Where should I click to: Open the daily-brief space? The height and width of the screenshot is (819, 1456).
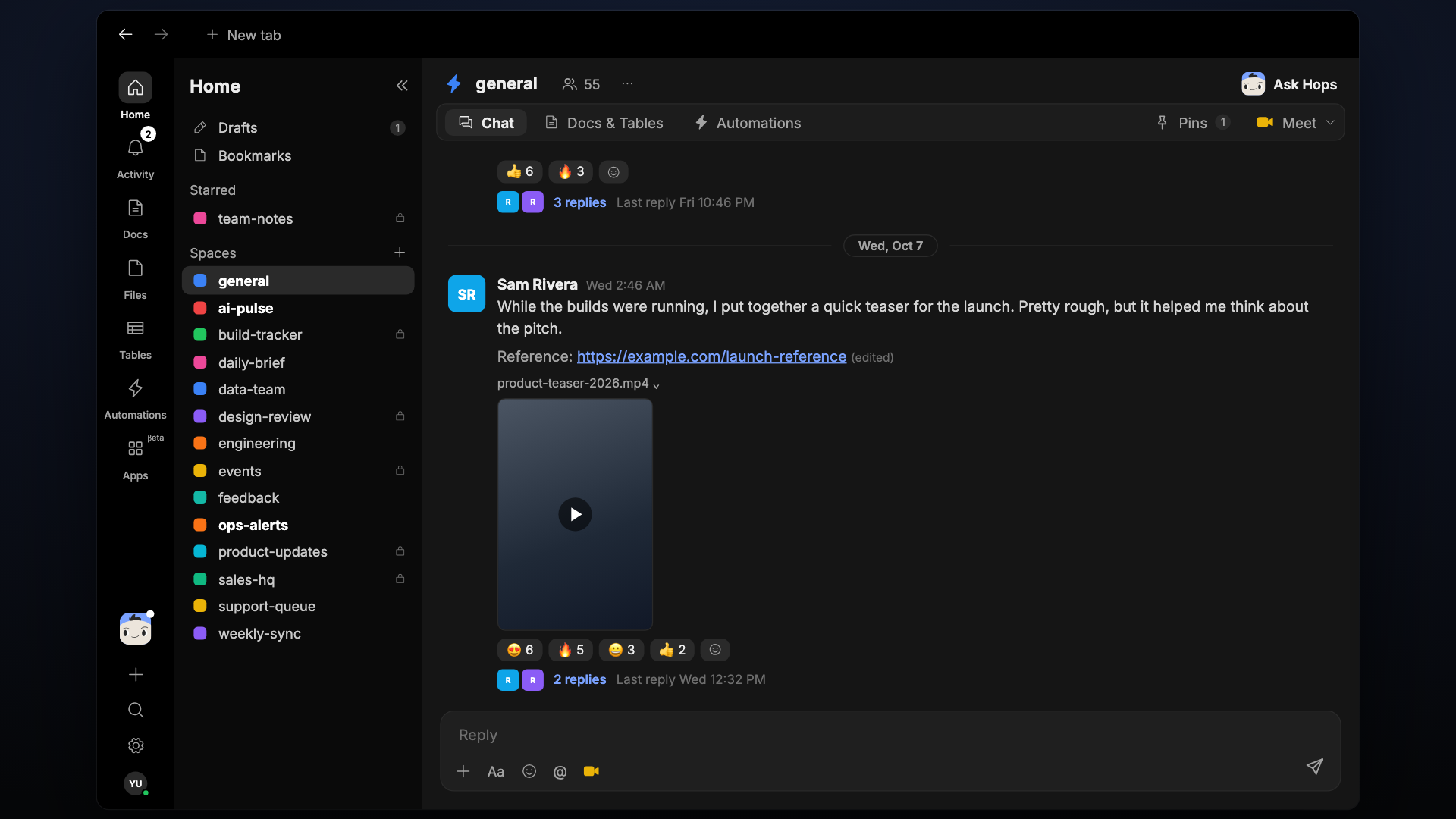(298, 362)
